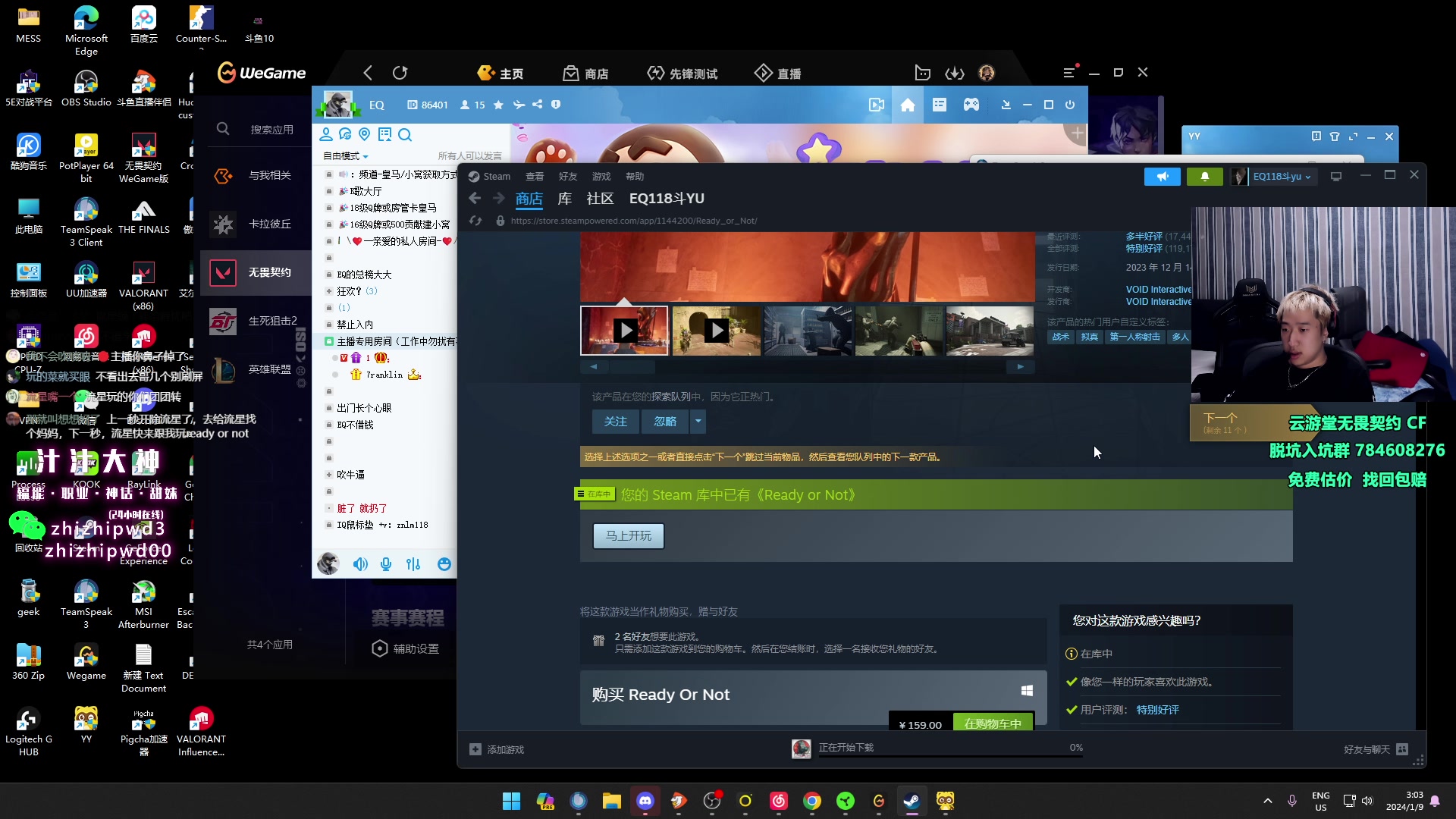Open Steam friends chat grid icon
The height and width of the screenshot is (819, 1456).
[1402, 749]
